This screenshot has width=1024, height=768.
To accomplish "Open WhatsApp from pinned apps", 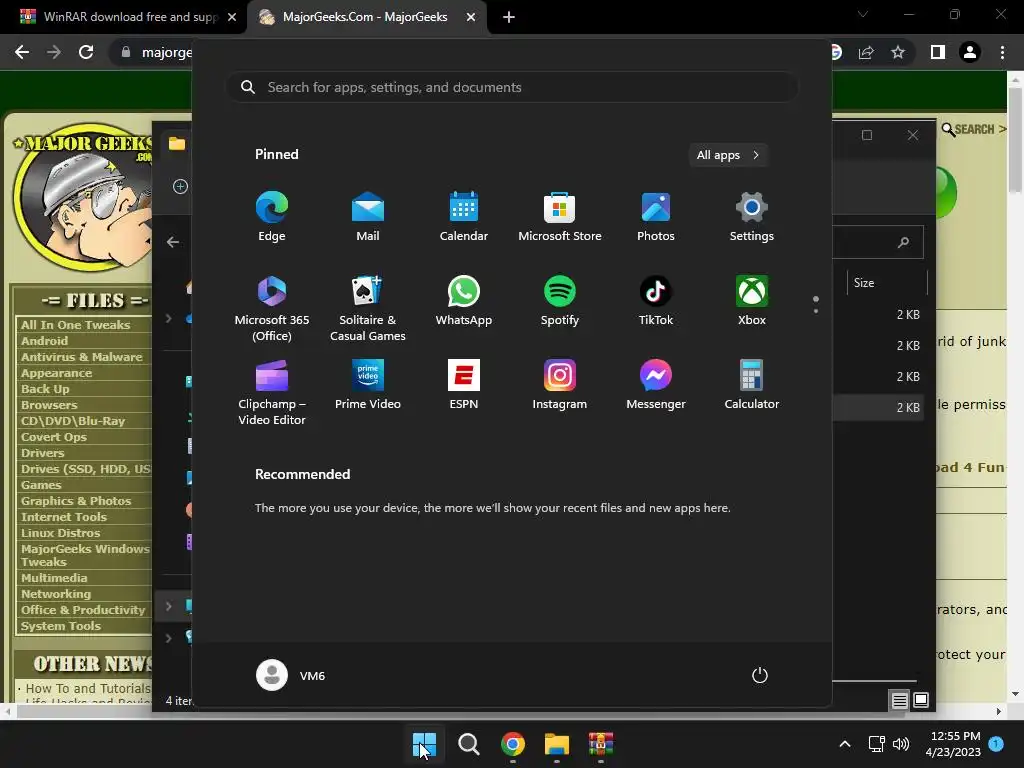I will click(464, 300).
